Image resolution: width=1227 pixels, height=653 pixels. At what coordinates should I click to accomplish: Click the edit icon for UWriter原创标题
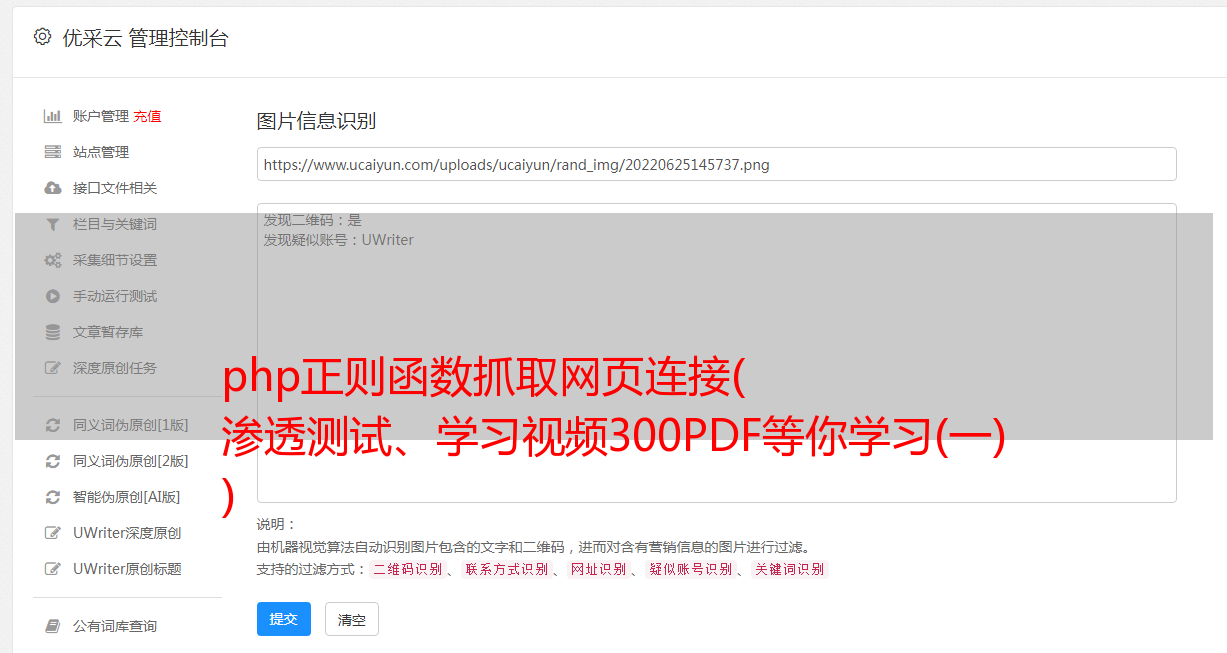(x=53, y=569)
